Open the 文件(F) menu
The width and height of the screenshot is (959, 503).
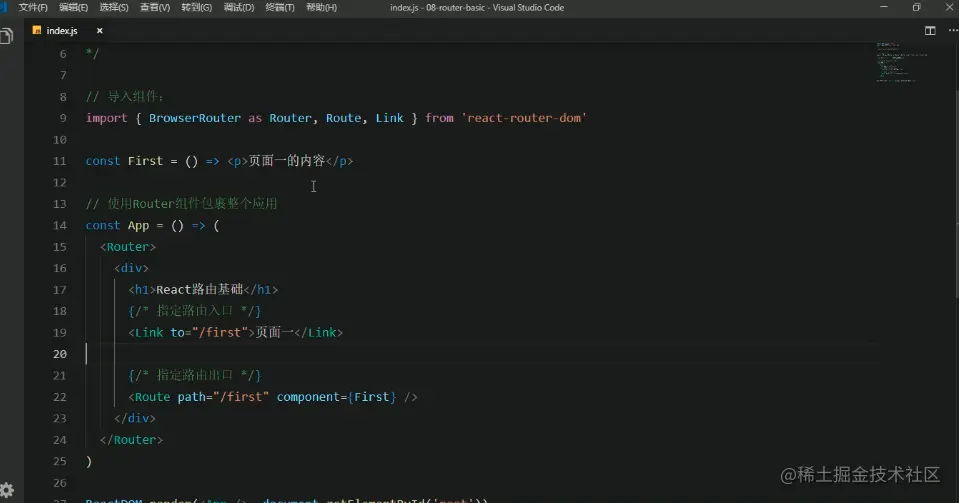click(x=33, y=7)
